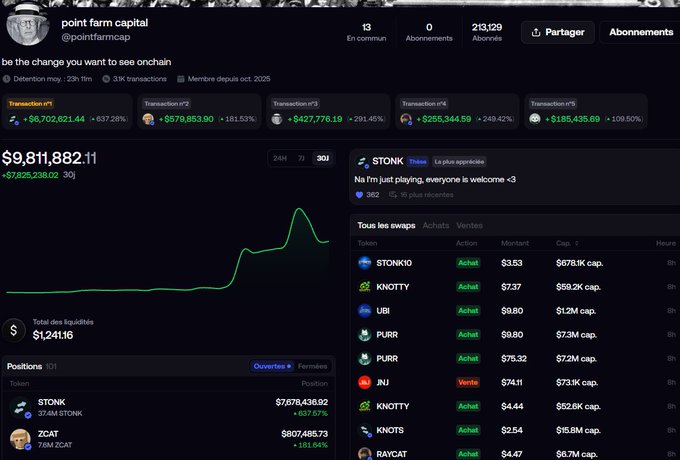Click the @pointfarmcap handle

point(96,37)
